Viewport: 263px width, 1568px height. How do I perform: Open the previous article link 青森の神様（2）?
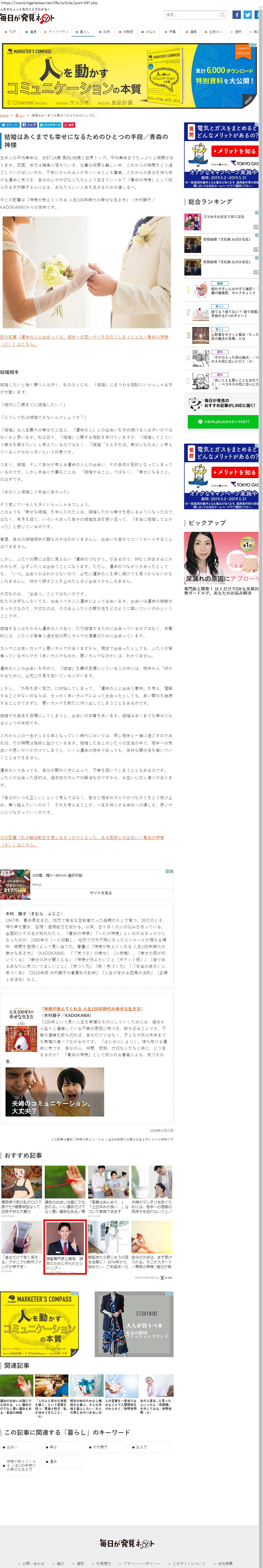[x=84, y=340]
